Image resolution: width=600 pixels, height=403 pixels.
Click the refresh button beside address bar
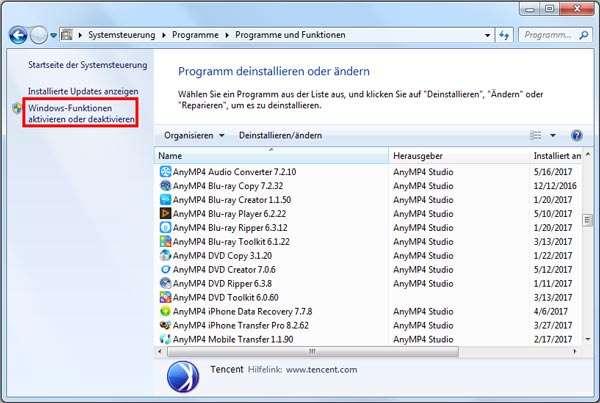click(504, 35)
